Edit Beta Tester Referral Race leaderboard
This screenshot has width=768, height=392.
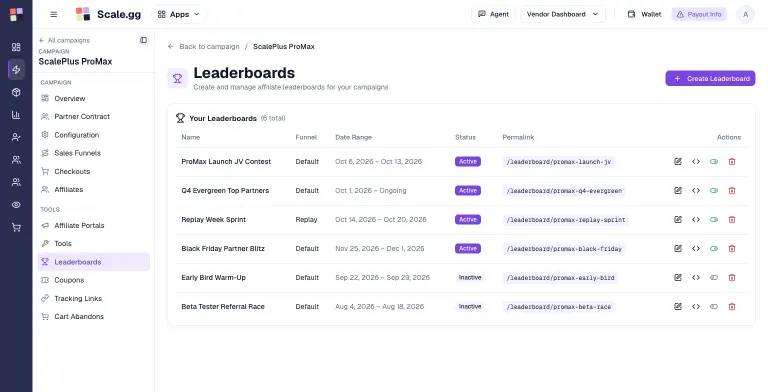pos(678,307)
